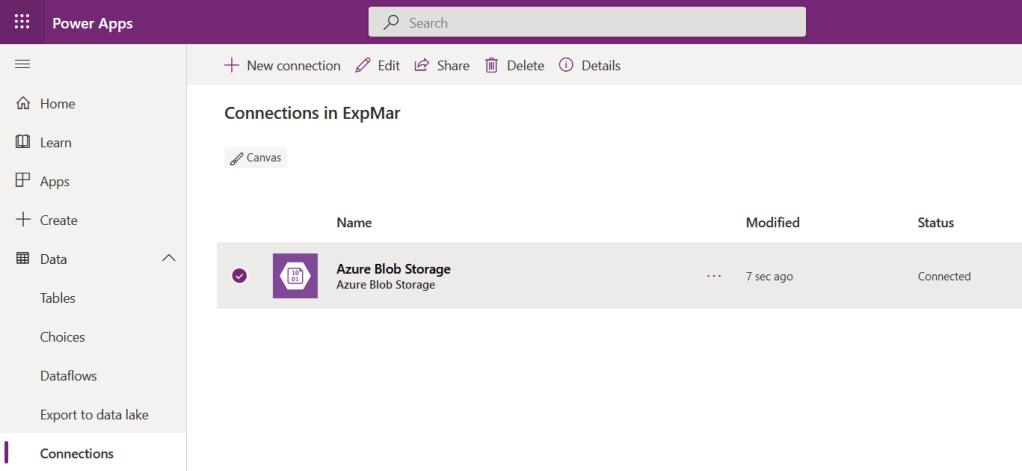Viewport: 1022px width, 471px height.
Task: Collapse the left navigation hamburger menu
Action: tap(22, 64)
